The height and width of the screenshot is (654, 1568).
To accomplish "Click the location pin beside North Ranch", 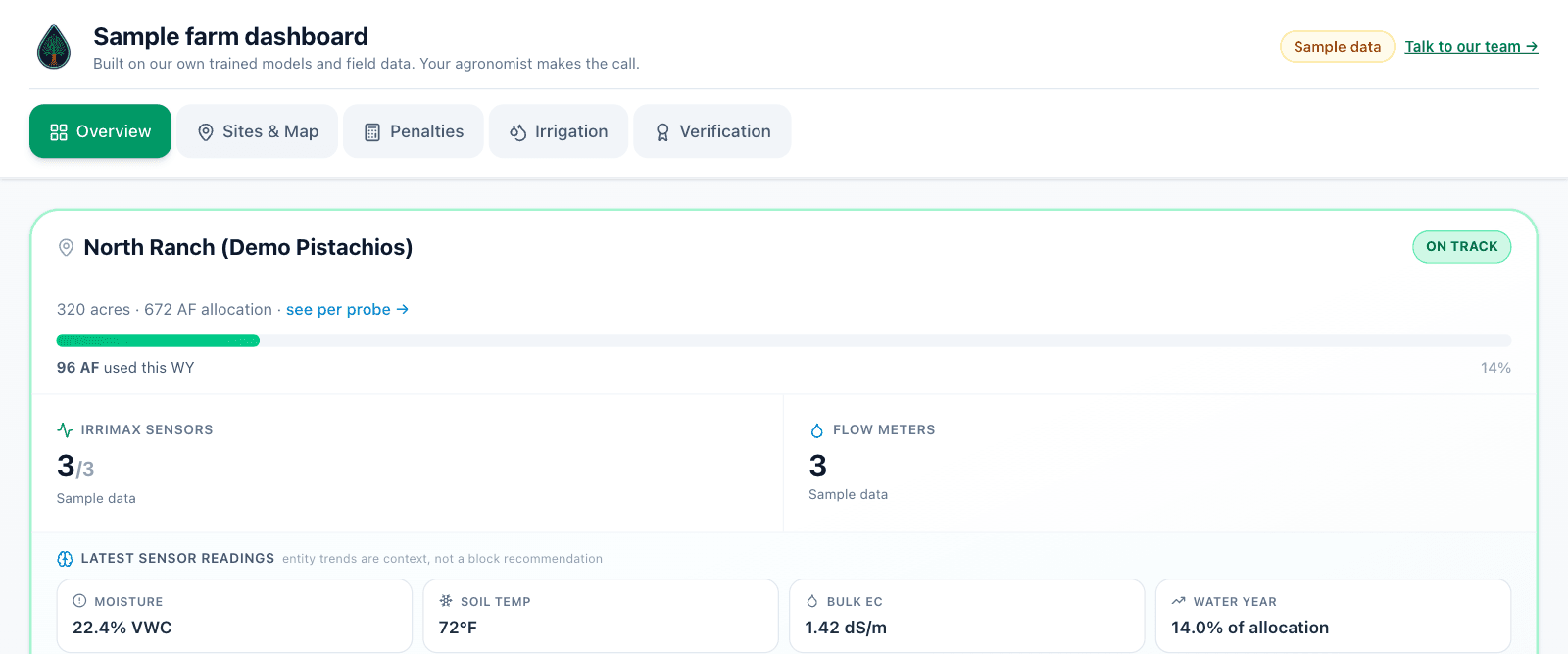I will 66,247.
